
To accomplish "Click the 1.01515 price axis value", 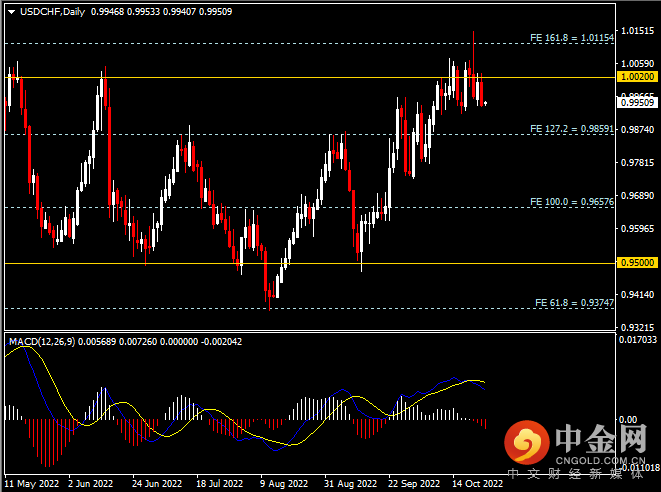I will click(x=638, y=31).
